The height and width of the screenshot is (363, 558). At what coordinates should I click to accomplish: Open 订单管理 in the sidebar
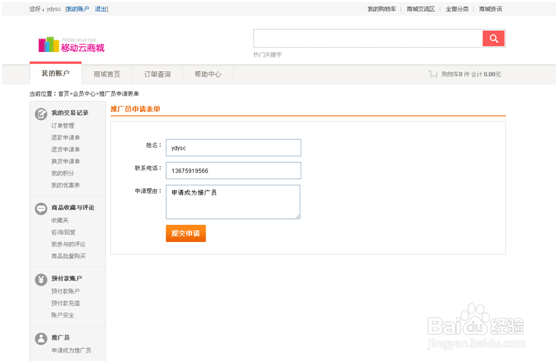(x=63, y=126)
